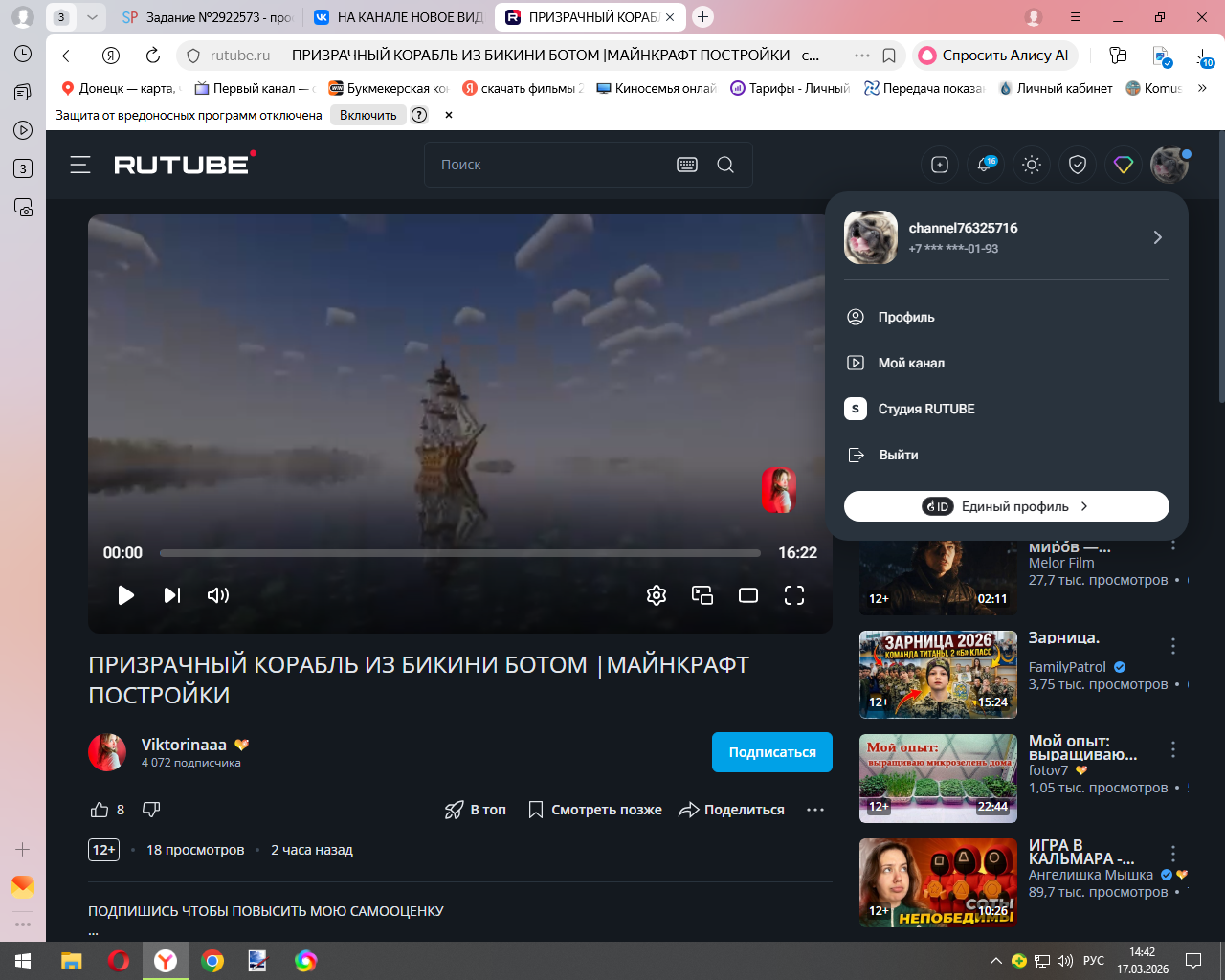This screenshot has width=1225, height=980.
Task: Click the video upload plus icon
Action: (939, 165)
